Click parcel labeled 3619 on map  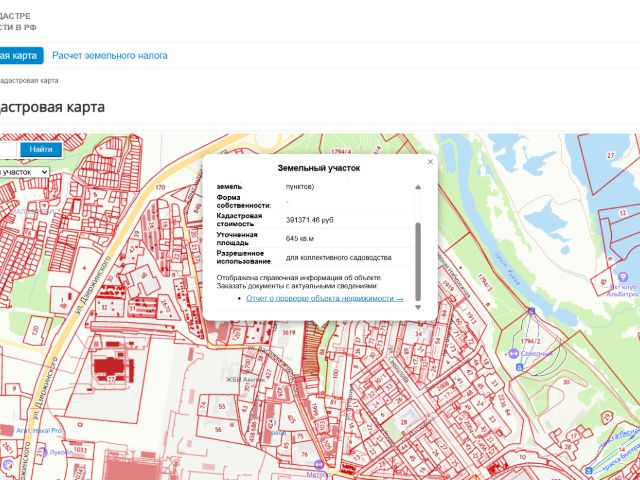tap(289, 333)
